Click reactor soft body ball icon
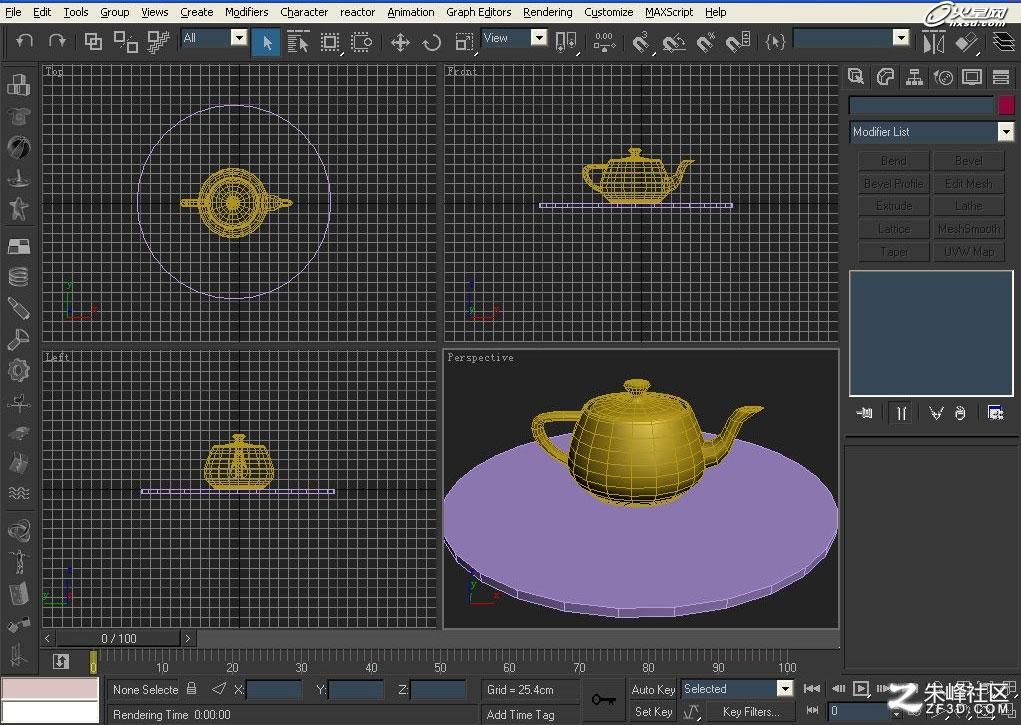Screen dimensions: 1021x725 (x=19, y=147)
